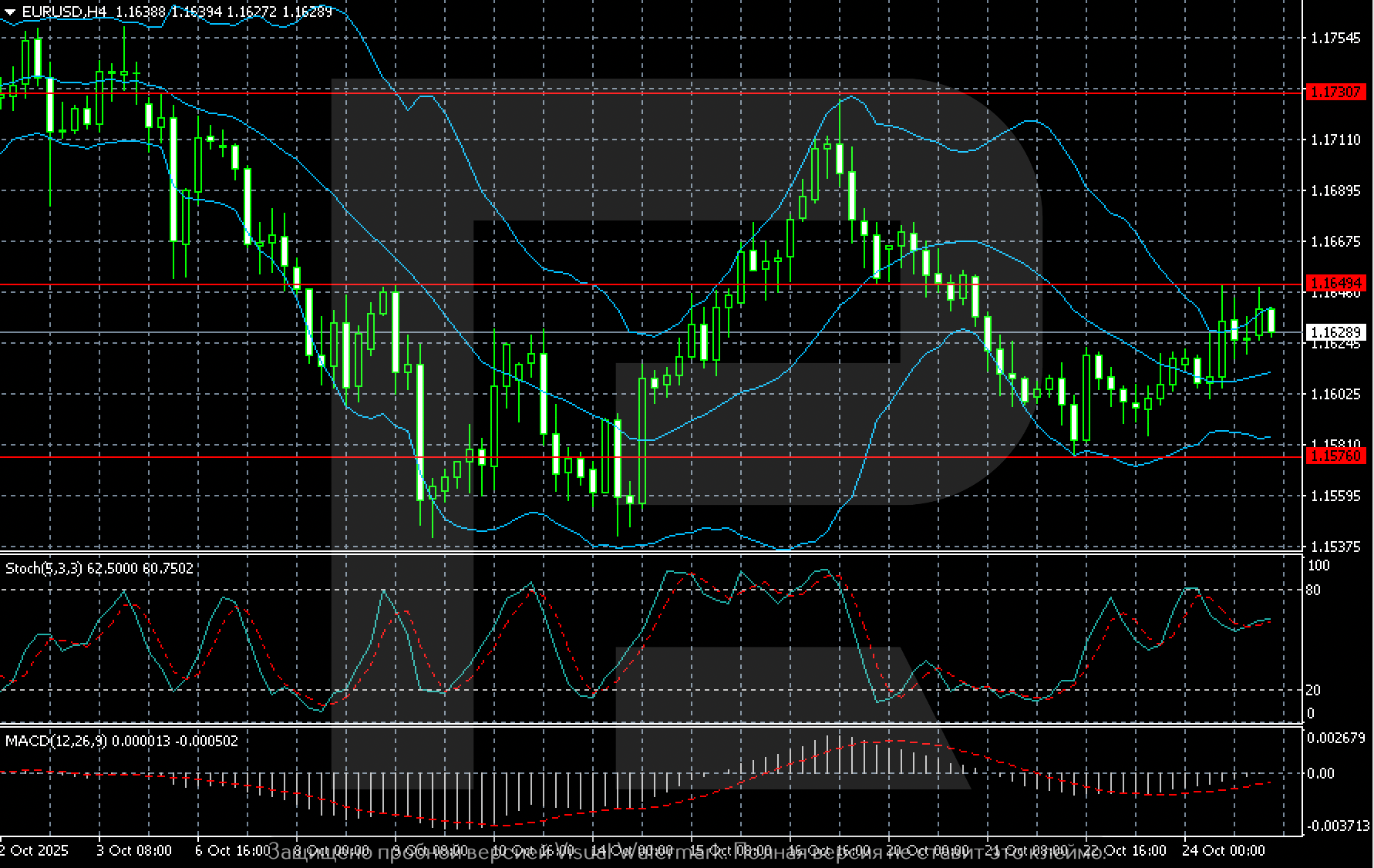Screen dimensions: 1374x868
Task: Select the red 1.16494 price level label
Action: click(1334, 284)
